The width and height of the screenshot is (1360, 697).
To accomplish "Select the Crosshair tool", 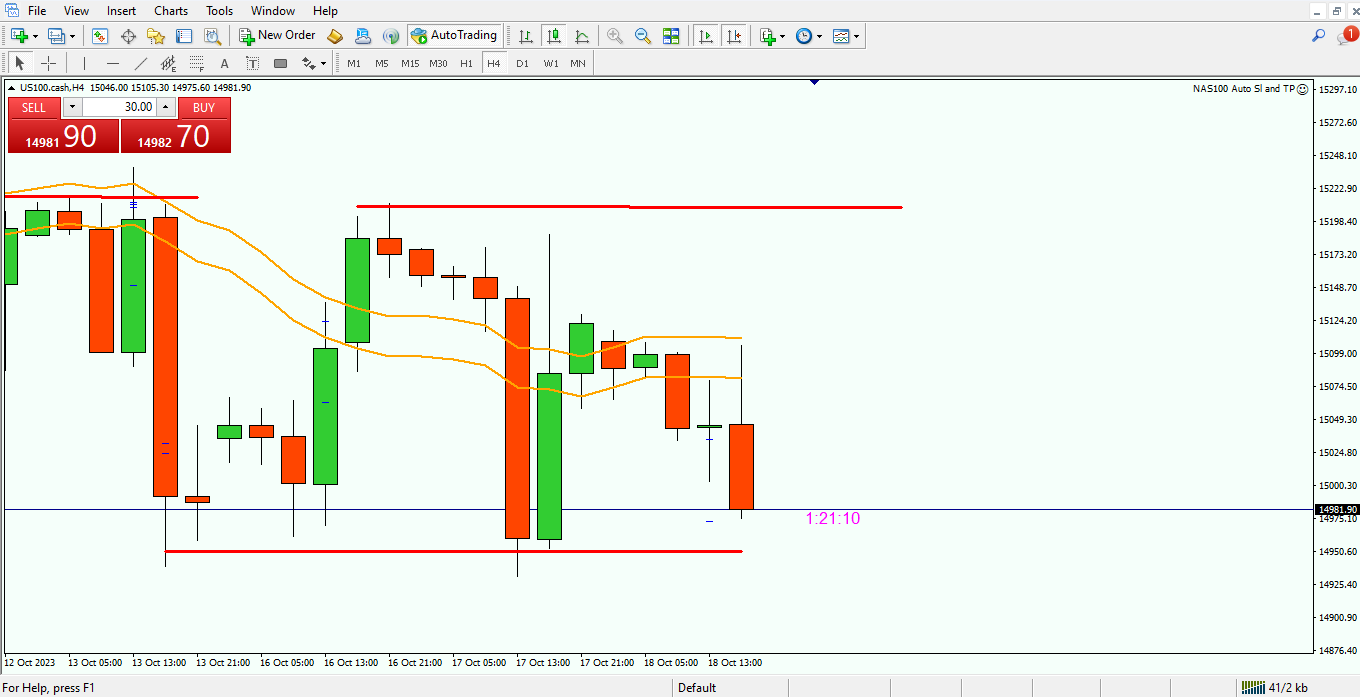I will (x=48, y=62).
